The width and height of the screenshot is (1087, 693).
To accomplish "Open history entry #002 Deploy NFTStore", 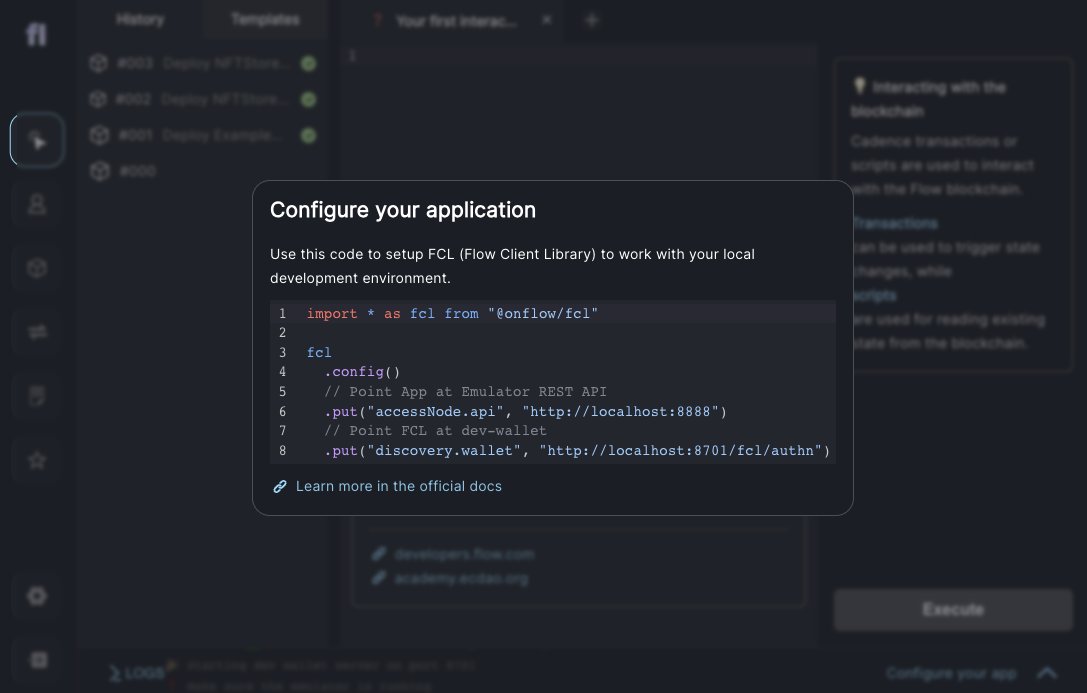I will pos(202,100).
